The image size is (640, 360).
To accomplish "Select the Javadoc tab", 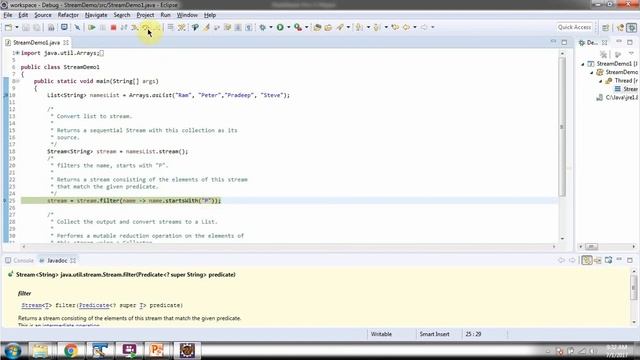I will click(x=57, y=260).
